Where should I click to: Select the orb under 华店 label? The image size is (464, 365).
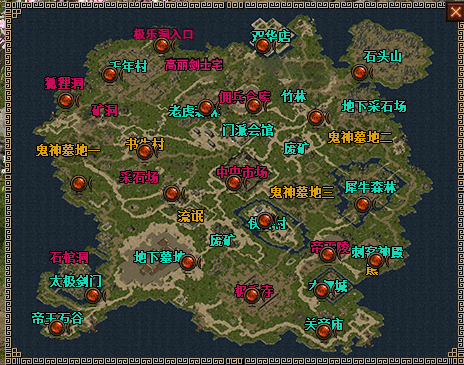[263, 45]
